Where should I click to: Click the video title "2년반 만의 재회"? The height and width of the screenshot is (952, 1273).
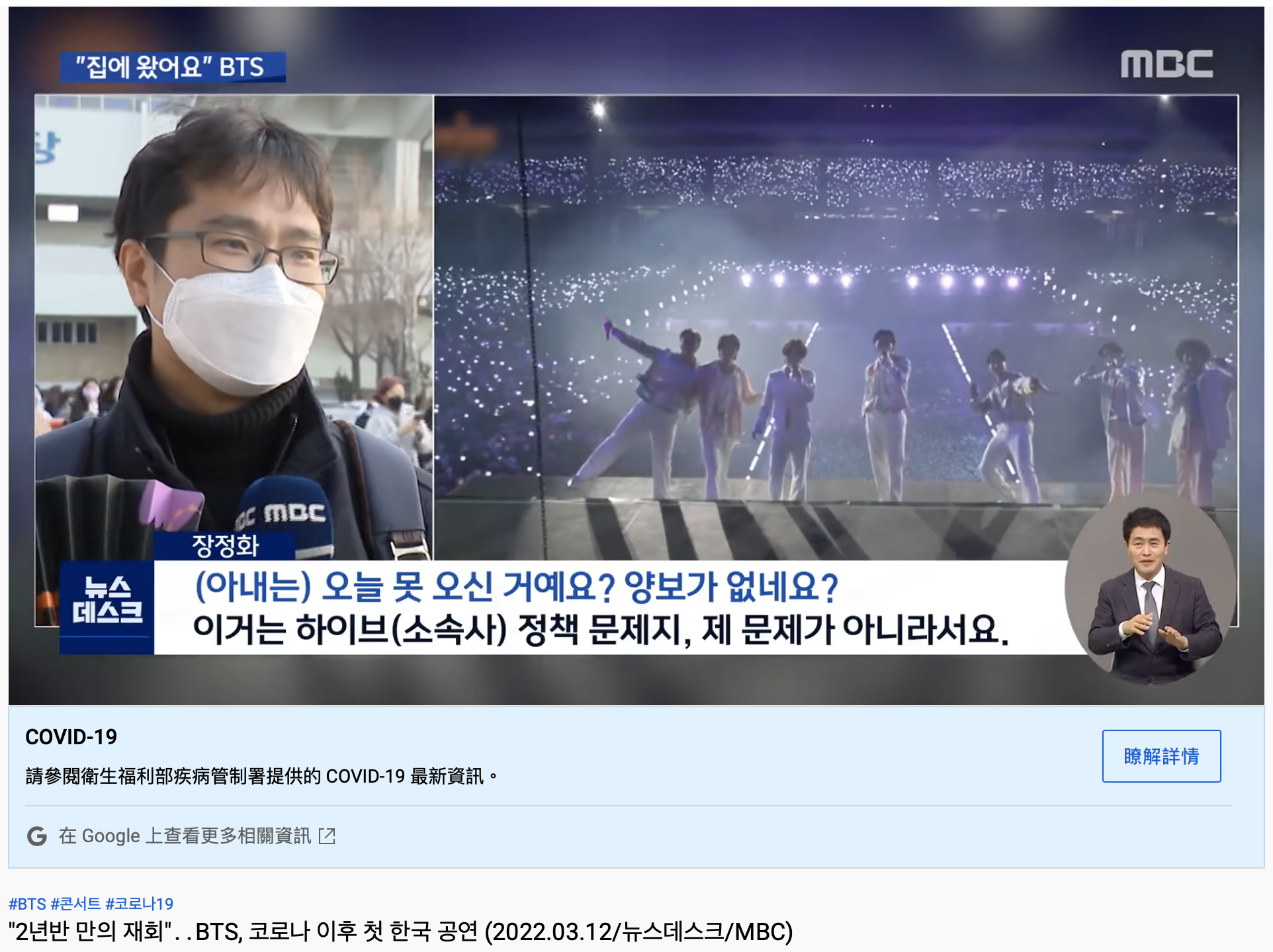click(x=400, y=931)
